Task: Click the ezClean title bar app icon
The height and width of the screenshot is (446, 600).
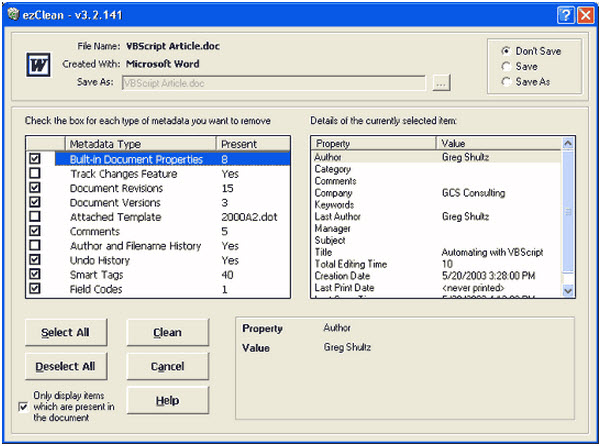Action: pyautogui.click(x=13, y=15)
